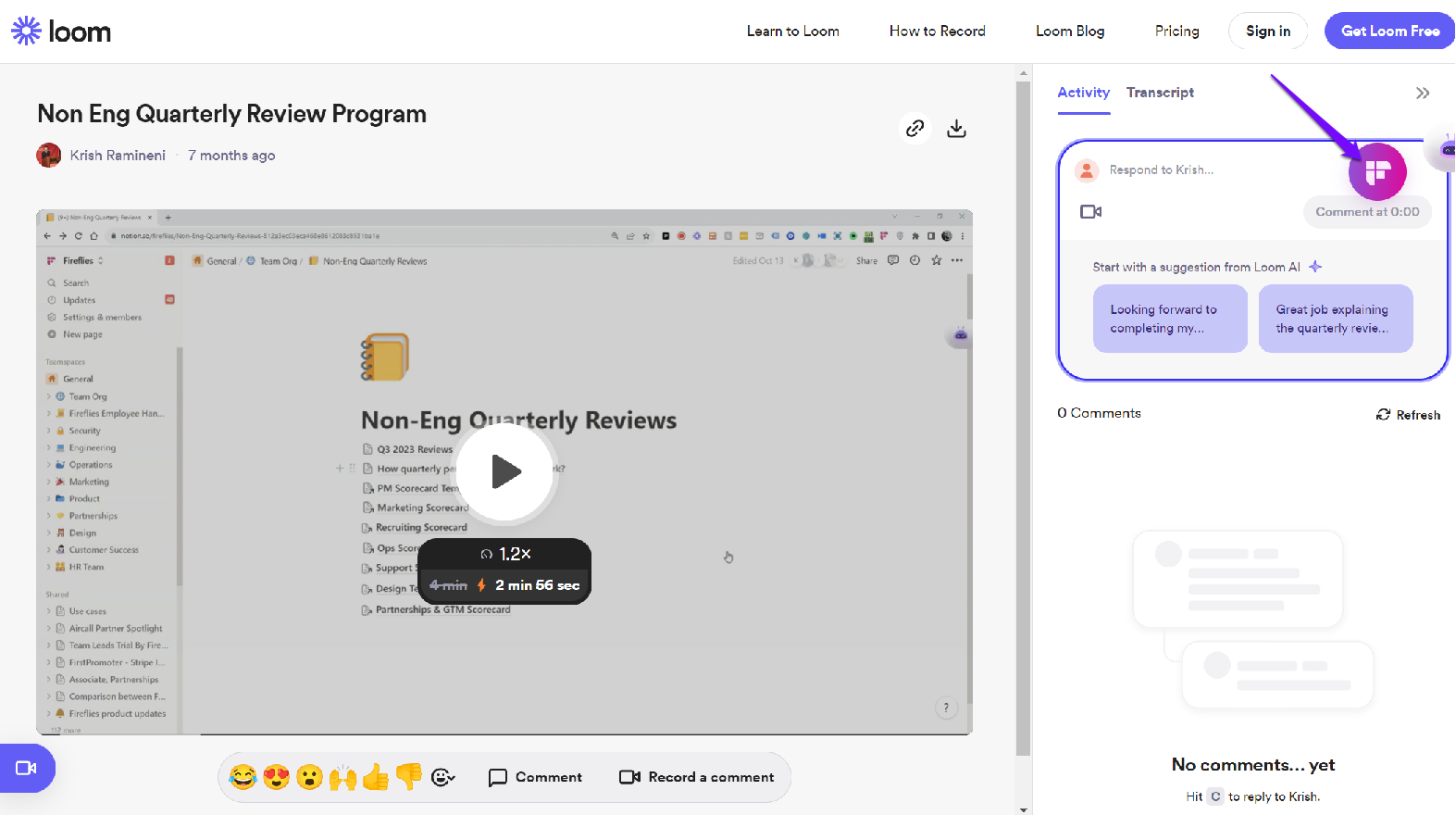The height and width of the screenshot is (815, 1456).
Task: Open the floating camera record button
Action: click(26, 768)
